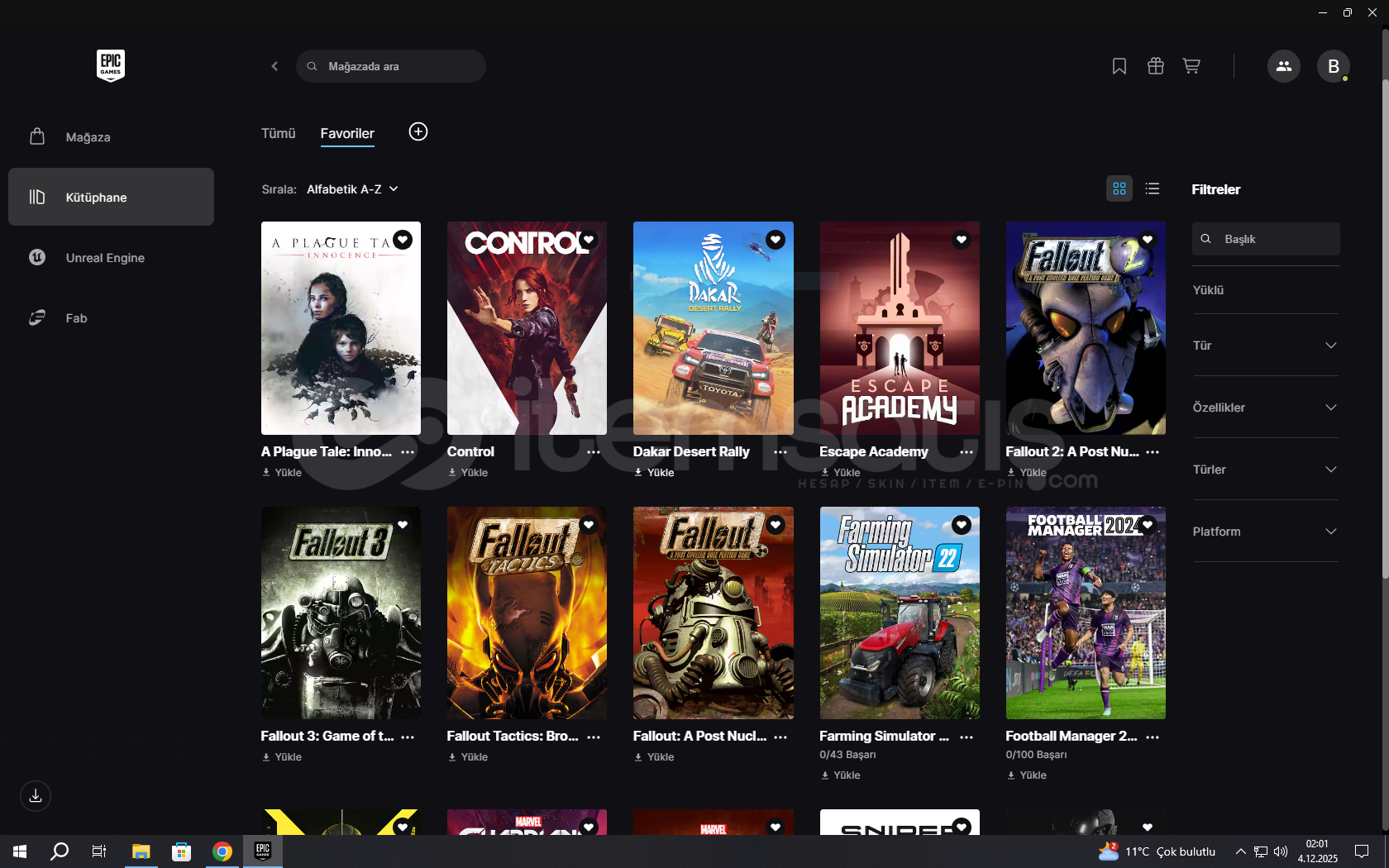The width and height of the screenshot is (1389, 868).
Task: Open Kütüphane in the sidebar
Action: [x=111, y=197]
